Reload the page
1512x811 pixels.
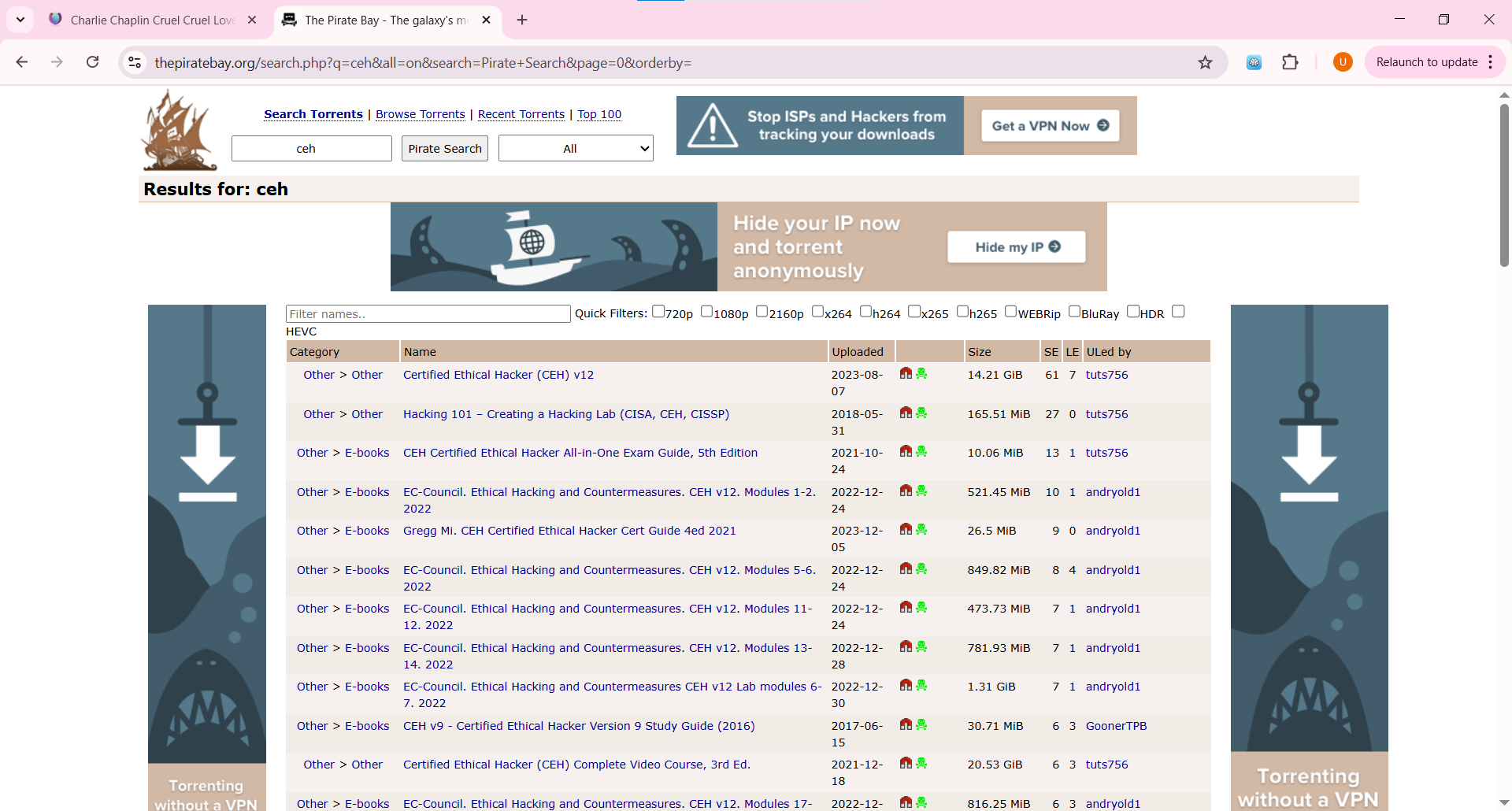coord(92,62)
